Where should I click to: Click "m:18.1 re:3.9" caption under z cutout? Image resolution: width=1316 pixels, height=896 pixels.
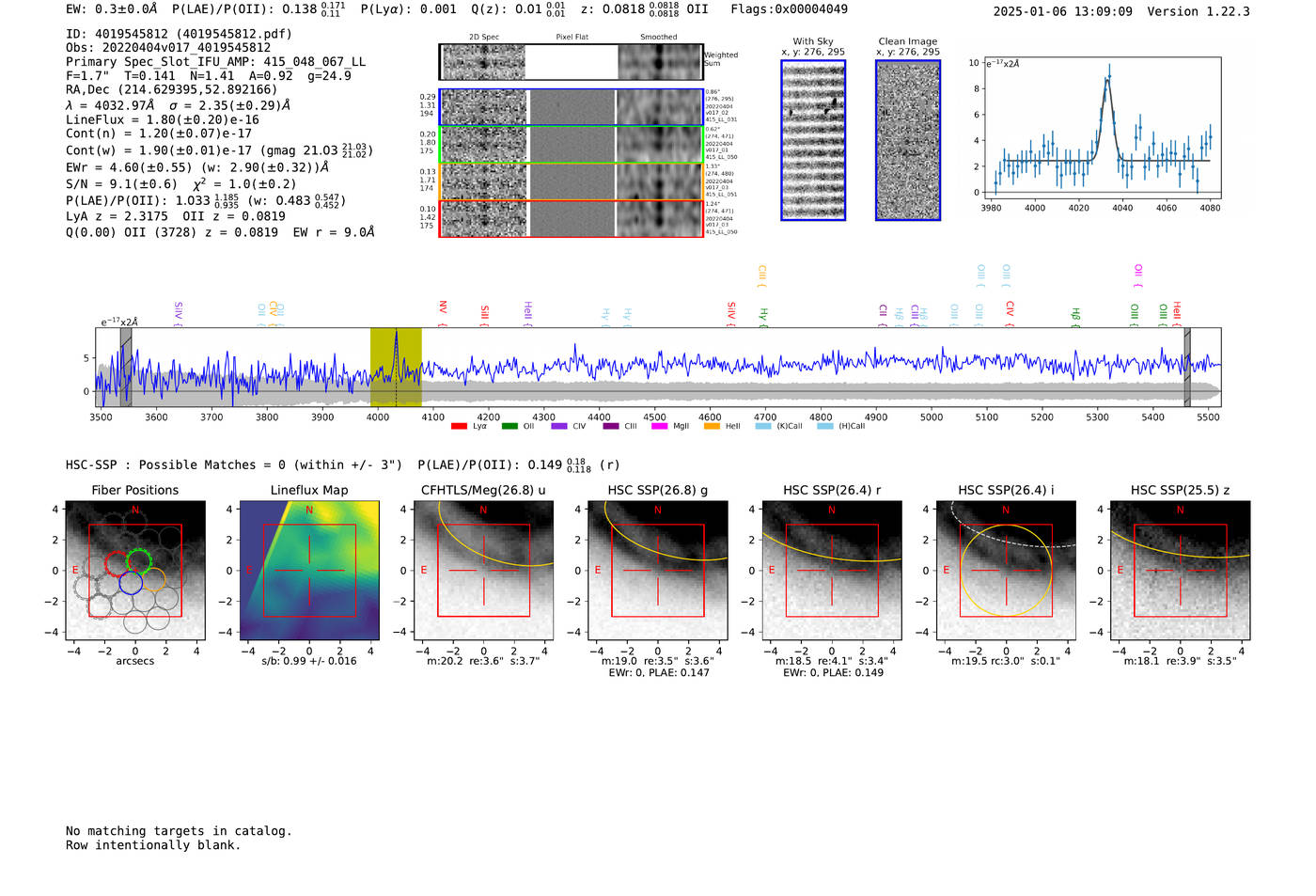click(x=1180, y=661)
